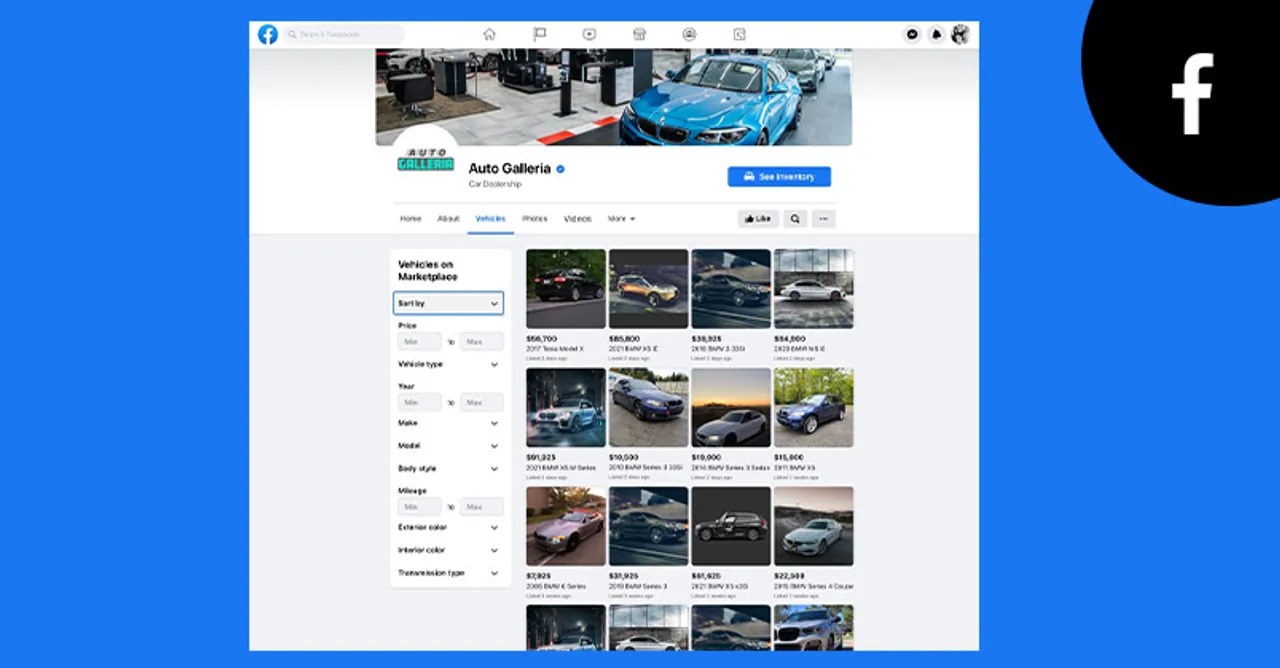The image size is (1280, 668).
Task: Click the See Inventory button
Action: (x=779, y=177)
